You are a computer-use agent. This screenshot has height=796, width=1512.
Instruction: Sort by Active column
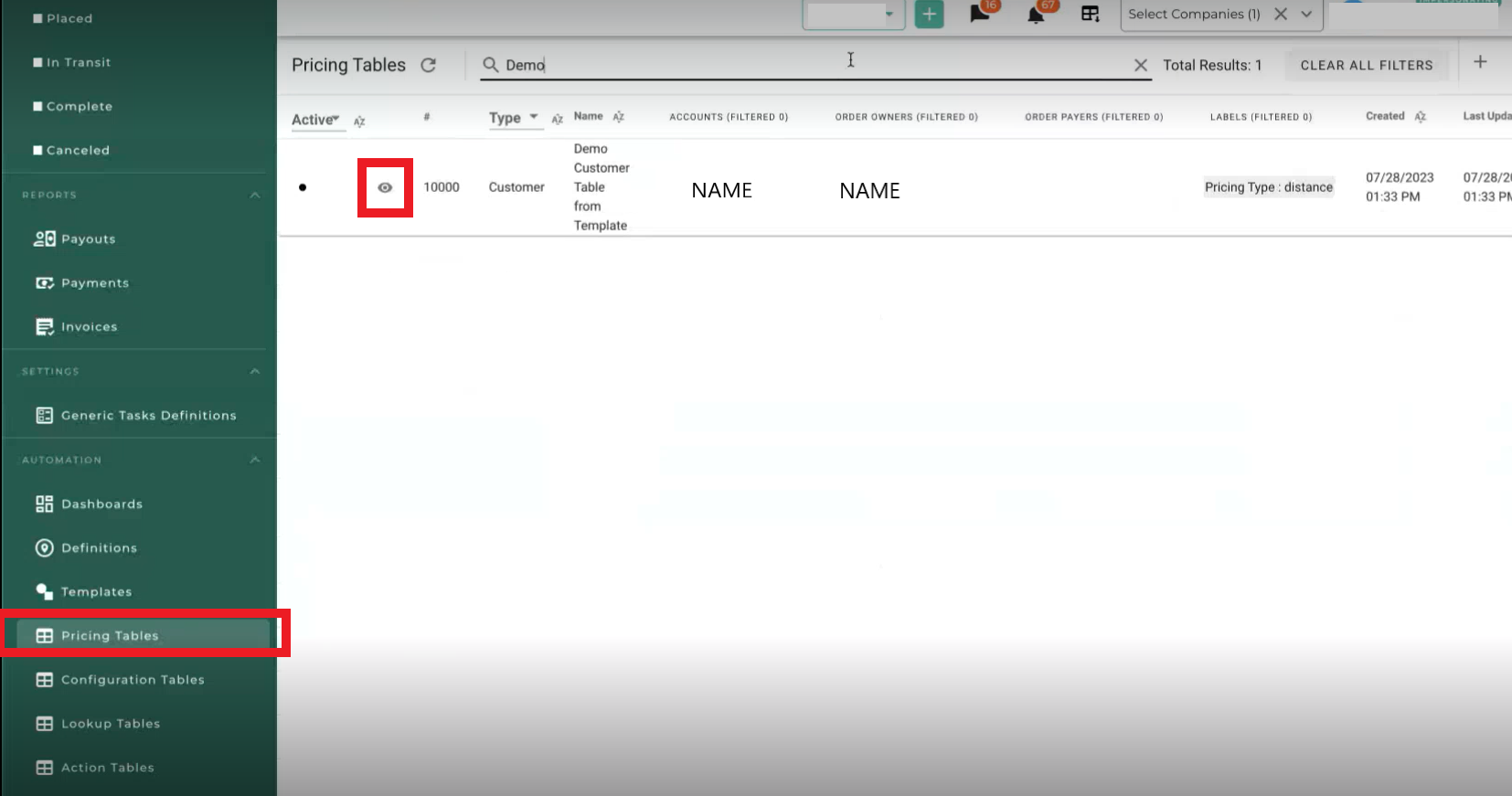[x=359, y=121]
